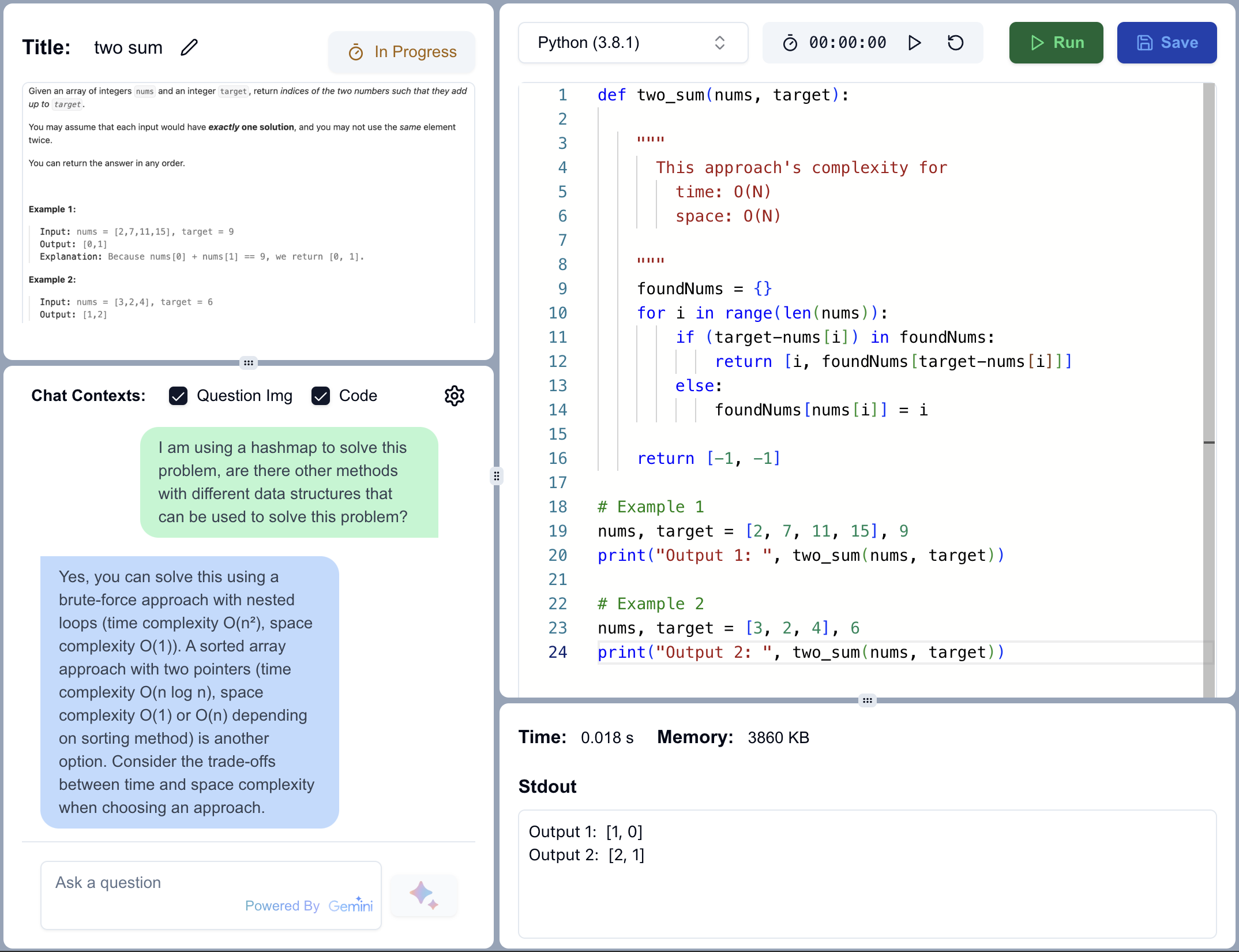Send the question via the Gemini sparkle icon
This screenshot has width=1239, height=952.
click(423, 895)
